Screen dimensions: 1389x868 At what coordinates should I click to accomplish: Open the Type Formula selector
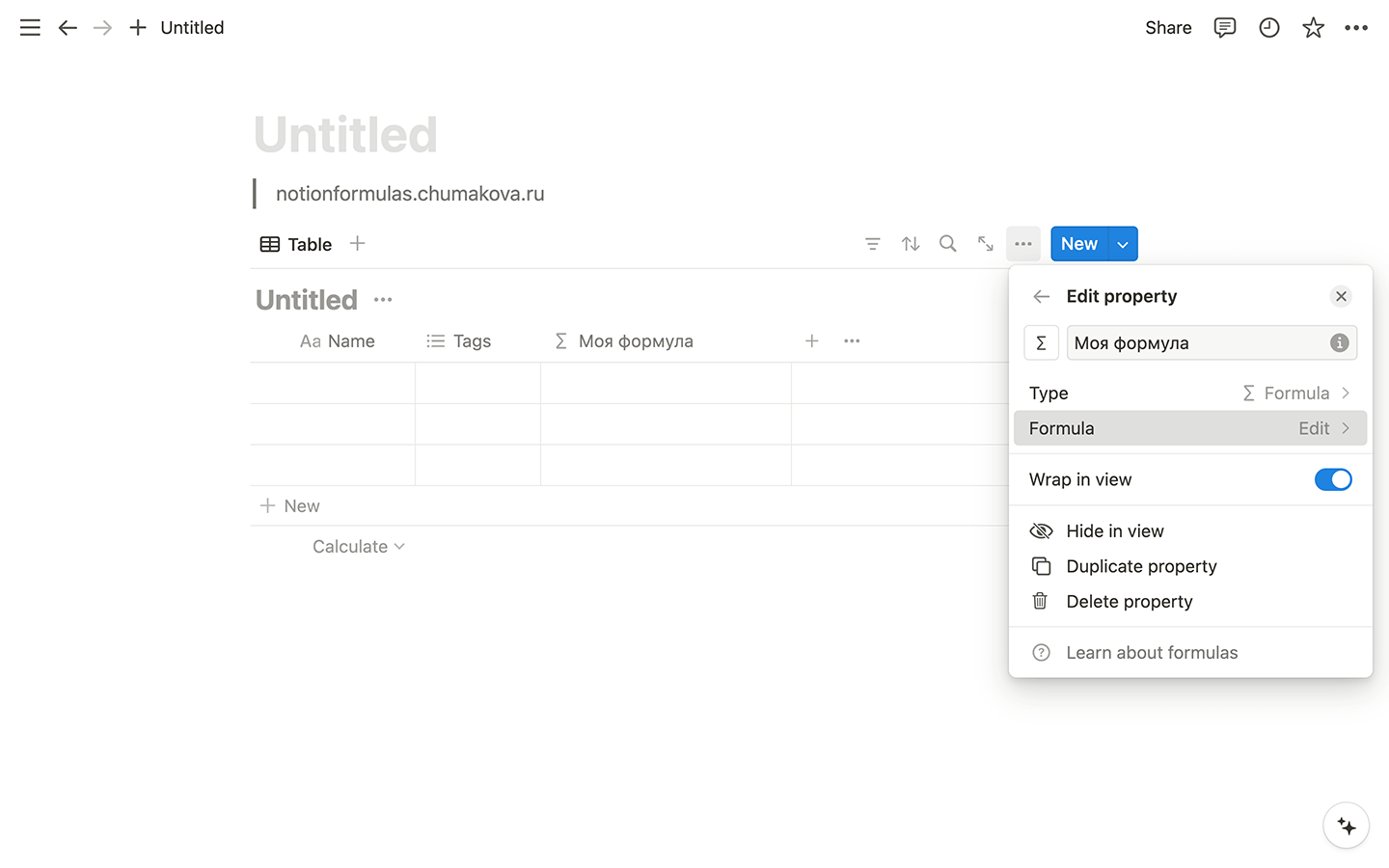point(1190,393)
